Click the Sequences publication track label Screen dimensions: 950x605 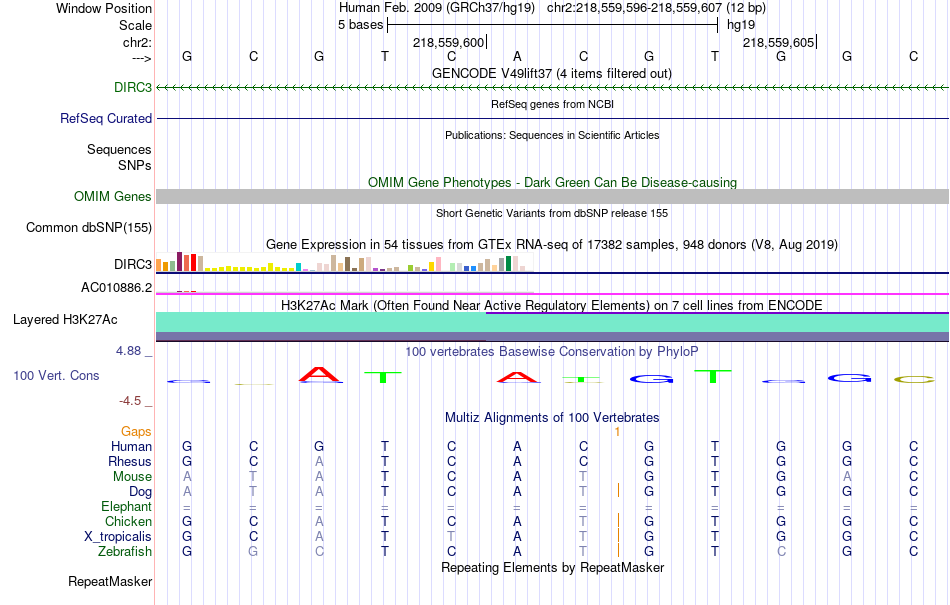[x=119, y=150]
